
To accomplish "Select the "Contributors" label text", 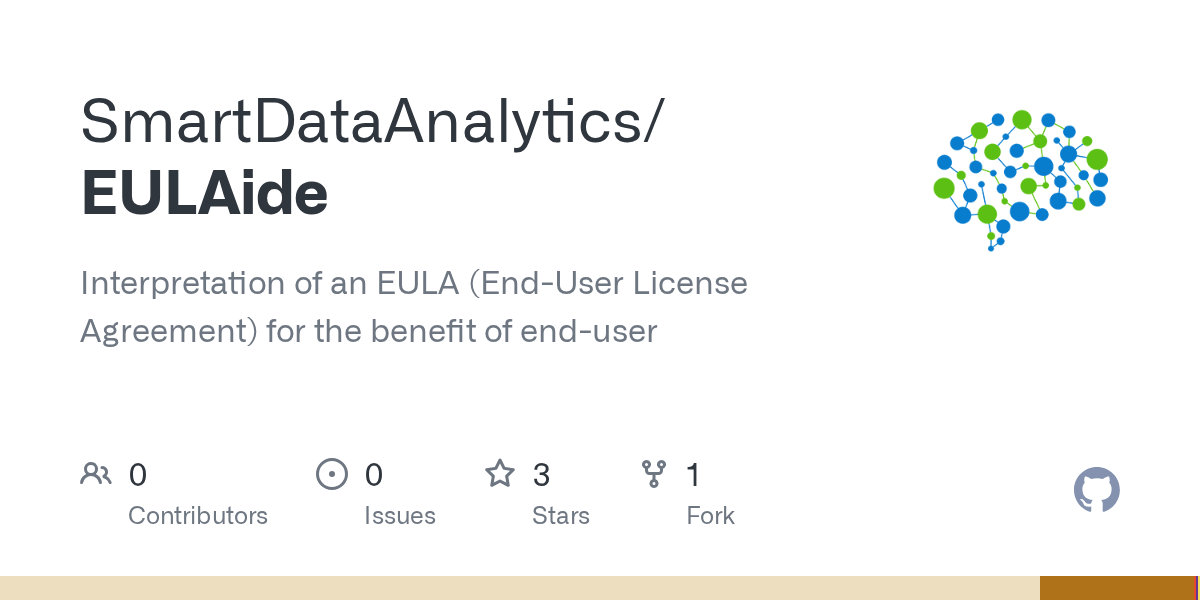I will click(x=198, y=516).
